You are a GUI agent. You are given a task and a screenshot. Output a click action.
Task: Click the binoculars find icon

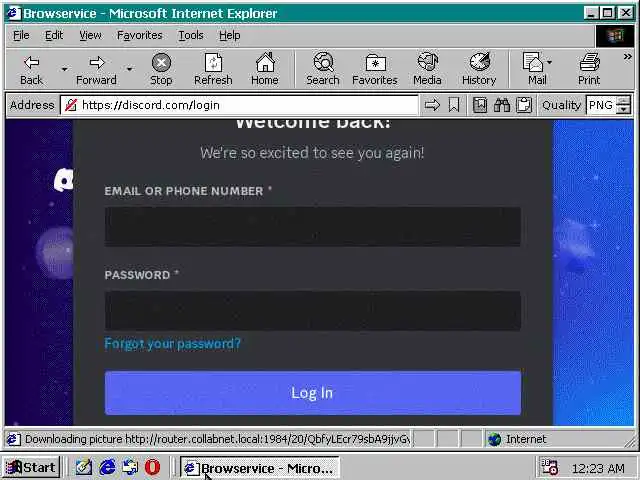502,105
